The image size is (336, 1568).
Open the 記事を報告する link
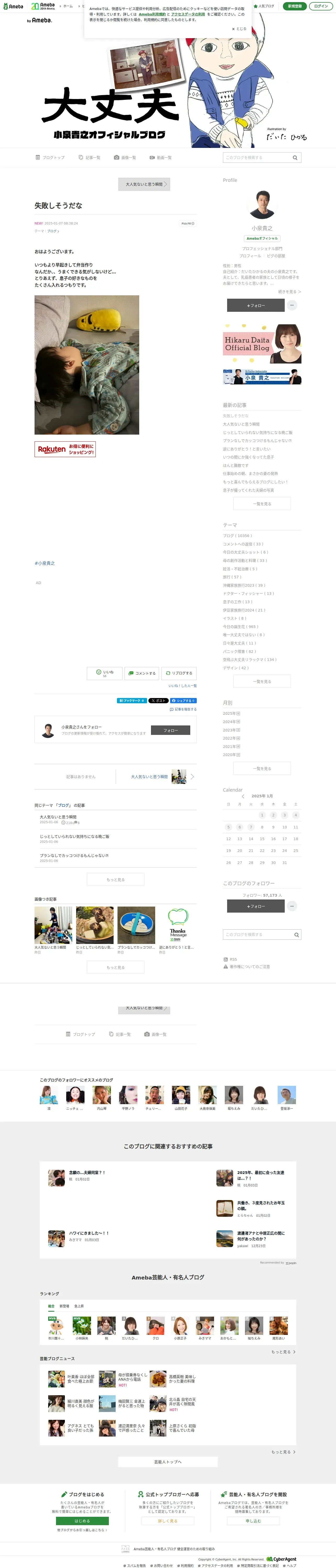point(183,709)
